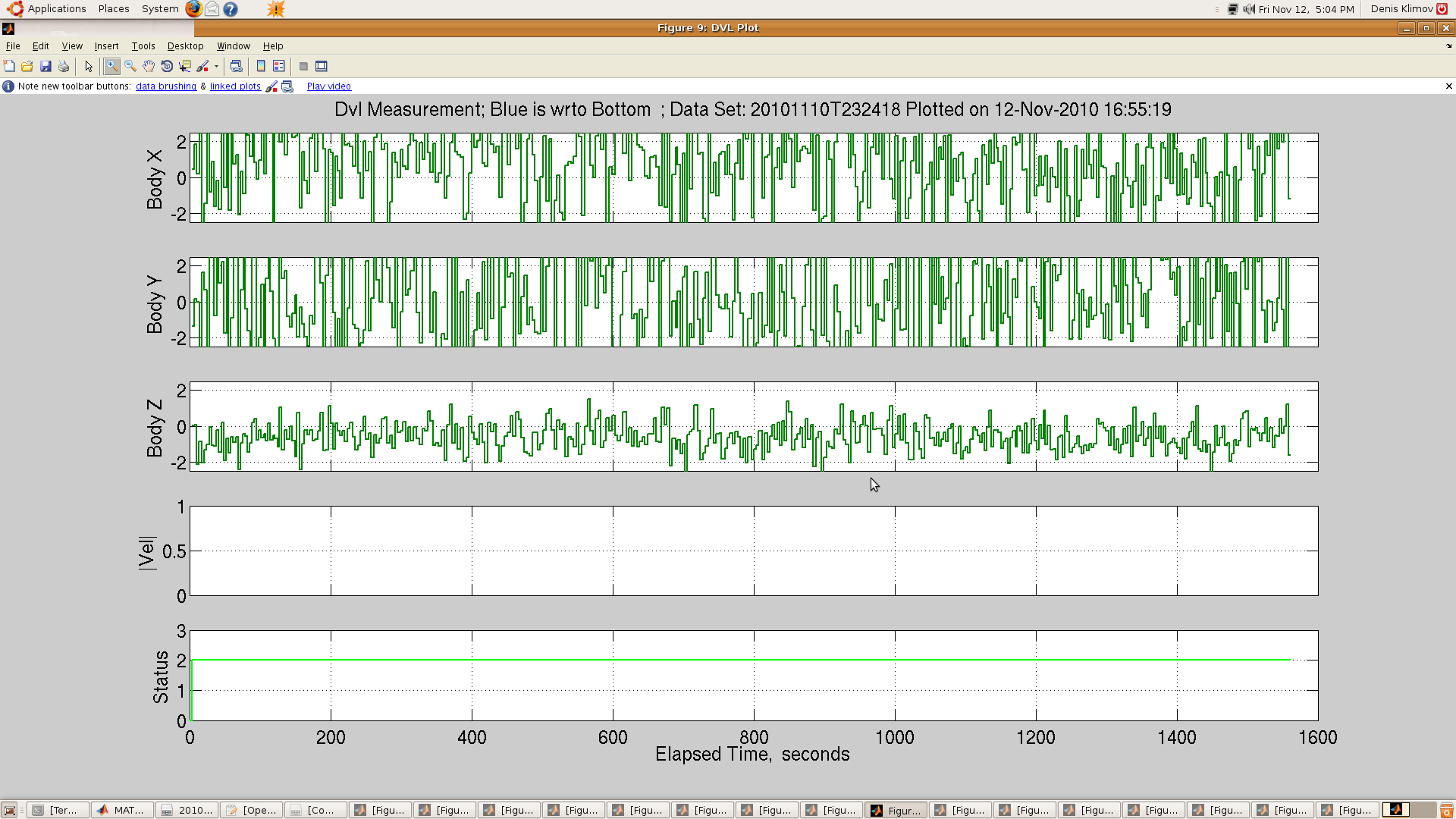The width and height of the screenshot is (1456, 819).
Task: Open the Places menu
Action: click(x=114, y=9)
